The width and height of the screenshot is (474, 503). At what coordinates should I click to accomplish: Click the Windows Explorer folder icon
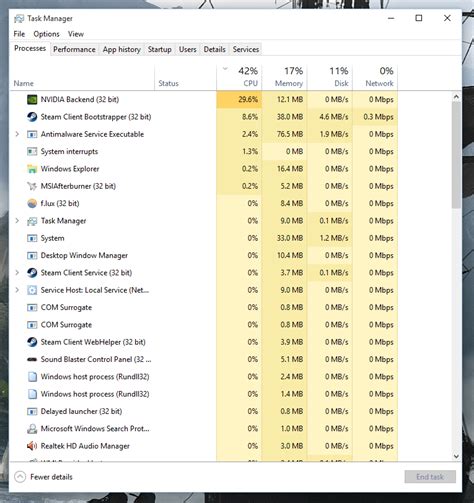tap(32, 169)
